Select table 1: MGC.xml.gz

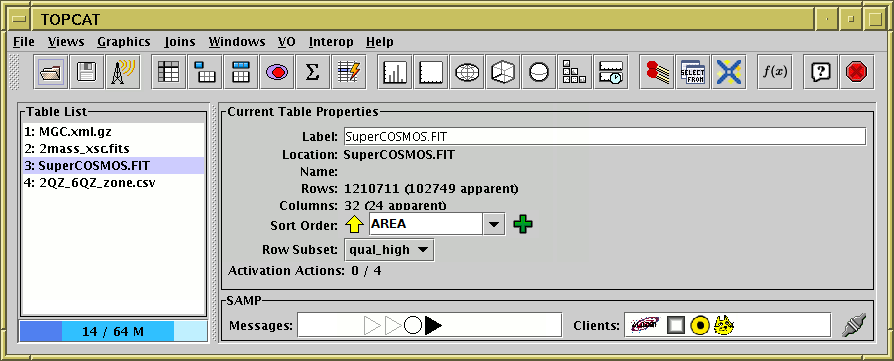pos(113,132)
